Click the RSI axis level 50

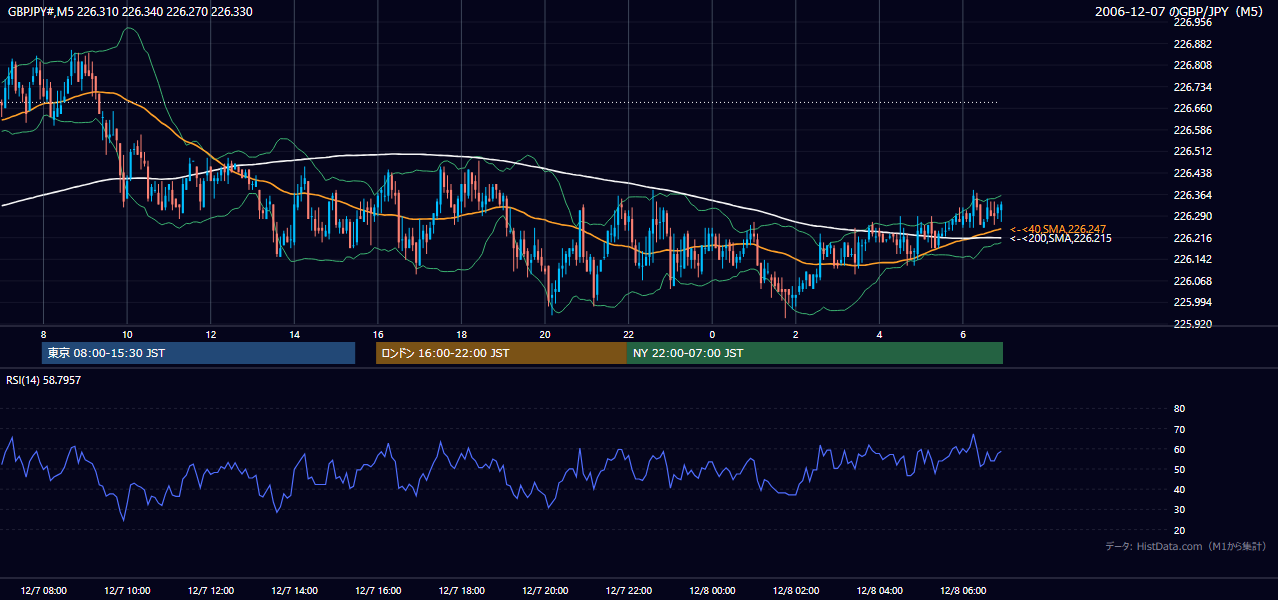coord(1179,469)
